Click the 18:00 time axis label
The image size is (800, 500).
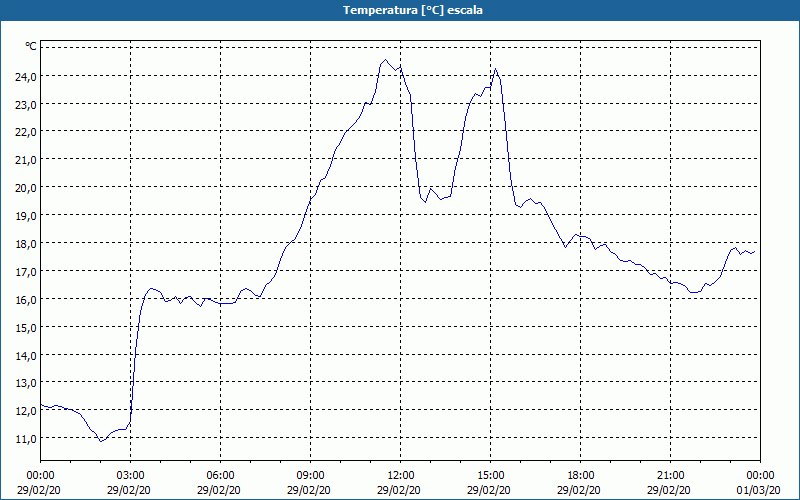click(x=581, y=476)
